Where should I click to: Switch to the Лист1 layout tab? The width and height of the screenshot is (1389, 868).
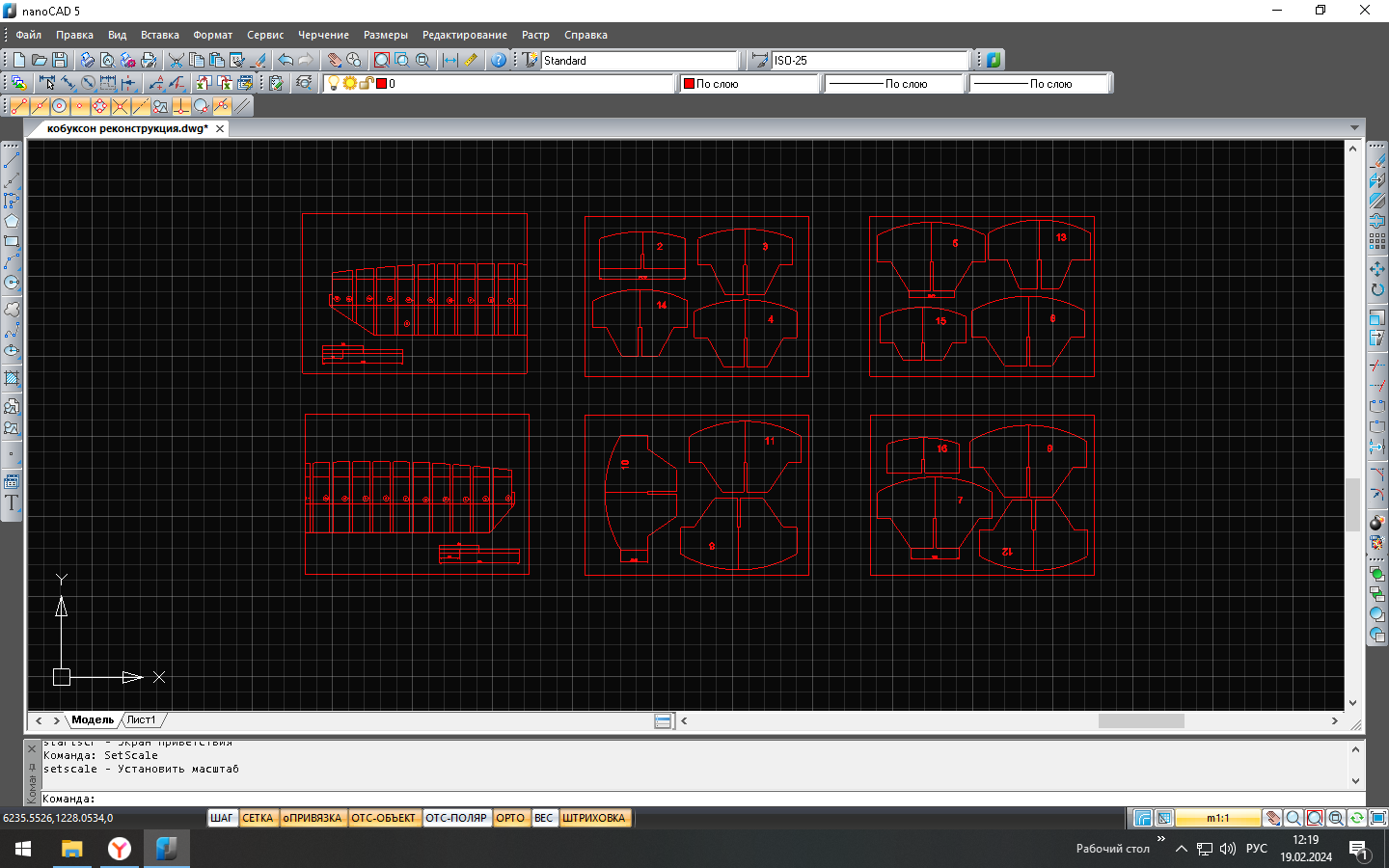coord(142,719)
